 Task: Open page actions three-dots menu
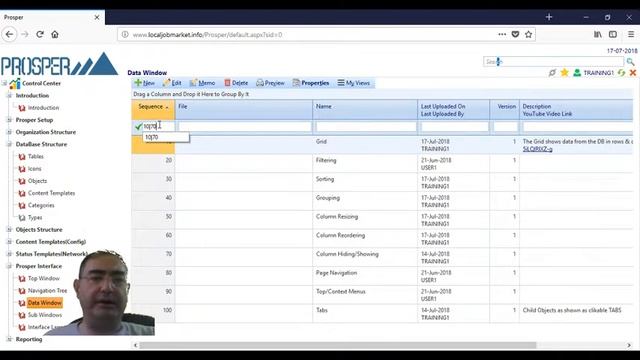pyautogui.click(x=502, y=34)
